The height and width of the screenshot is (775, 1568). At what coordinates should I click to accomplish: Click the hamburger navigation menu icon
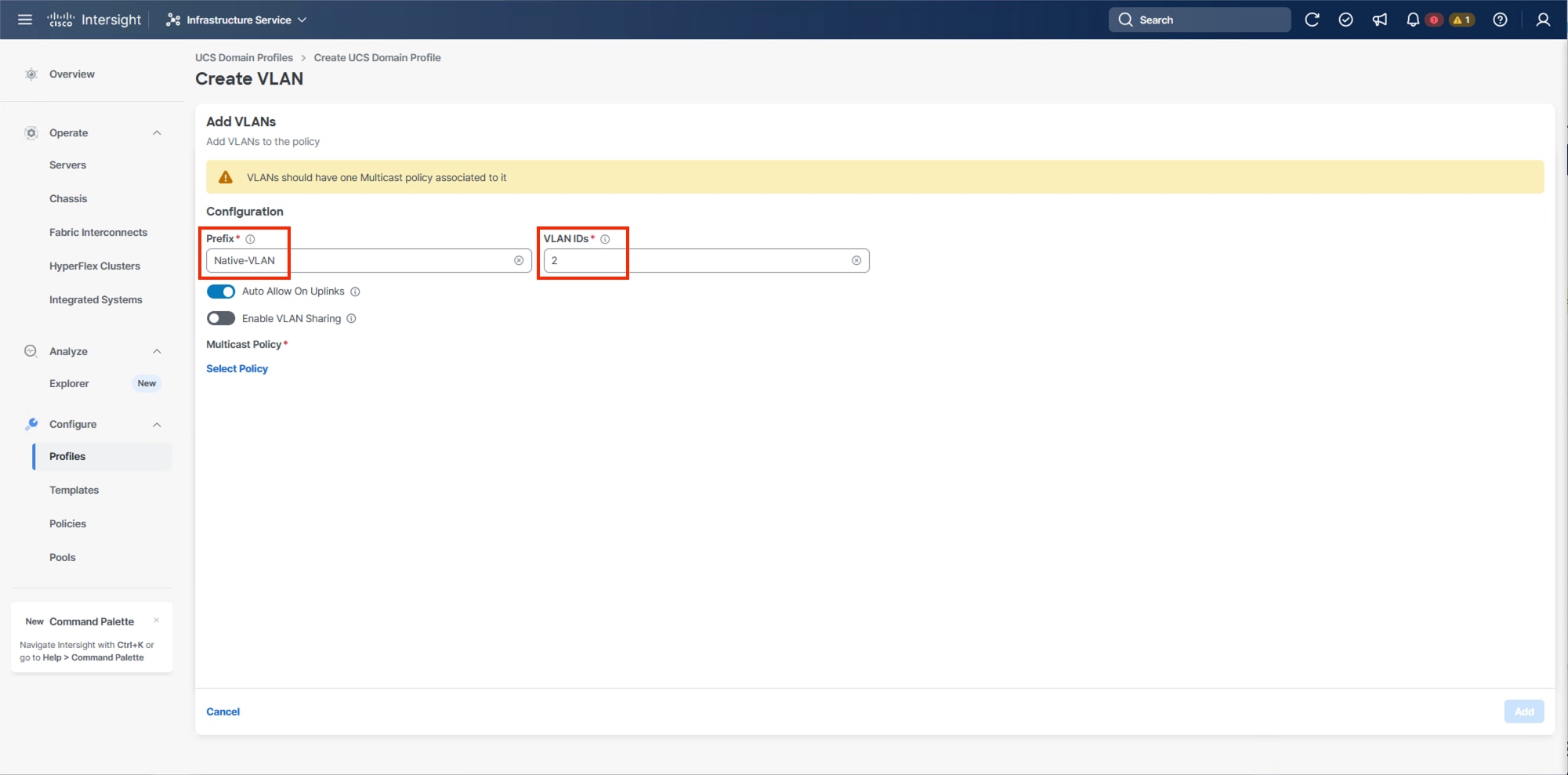(x=24, y=20)
